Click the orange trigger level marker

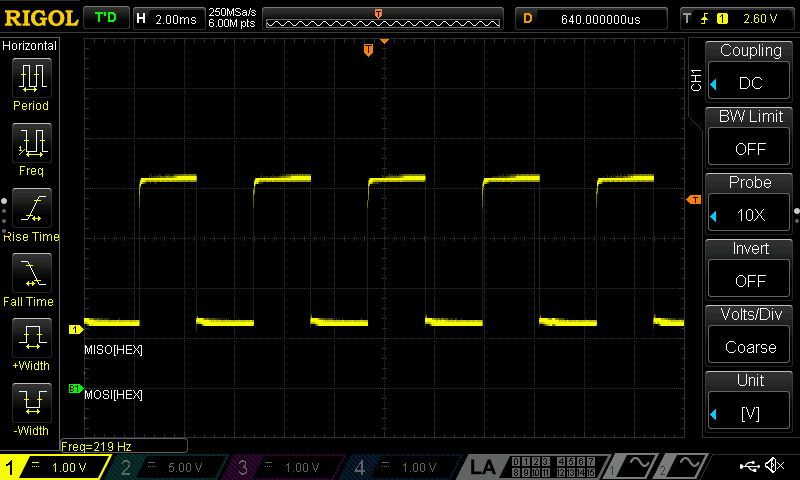coord(693,201)
